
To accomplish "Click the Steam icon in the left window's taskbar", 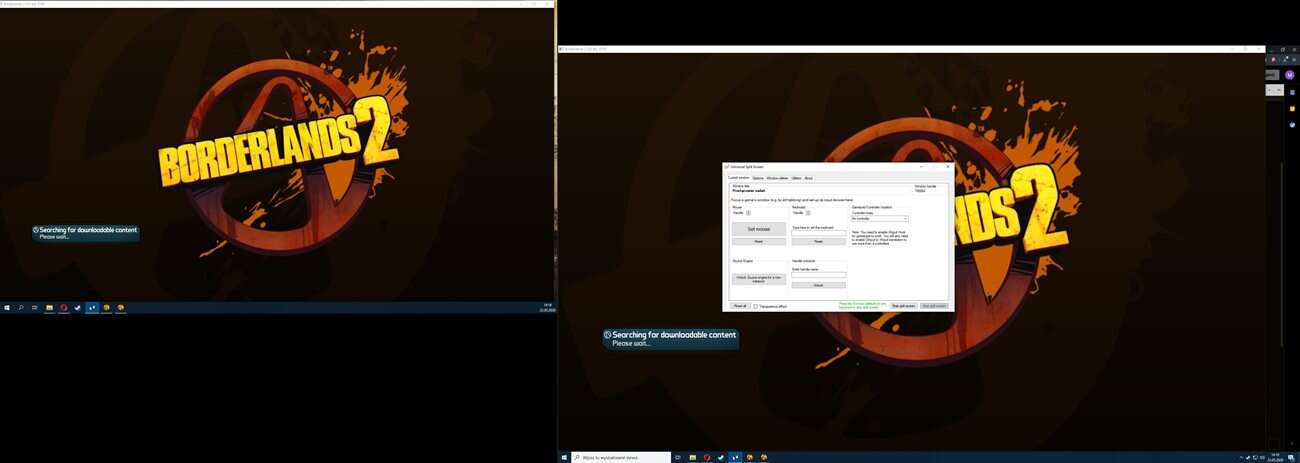I will click(x=77, y=308).
